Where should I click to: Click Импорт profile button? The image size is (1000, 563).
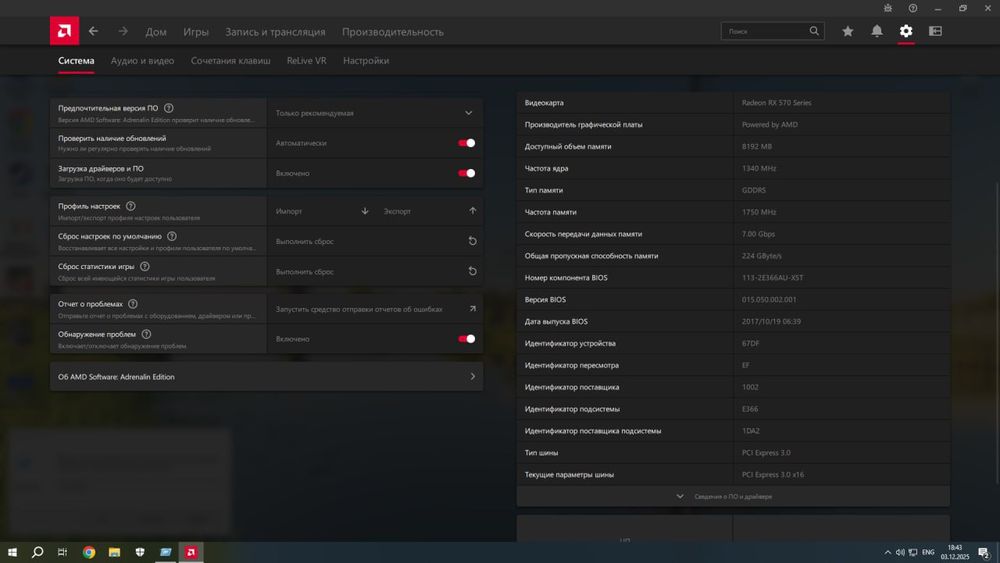(x=321, y=211)
